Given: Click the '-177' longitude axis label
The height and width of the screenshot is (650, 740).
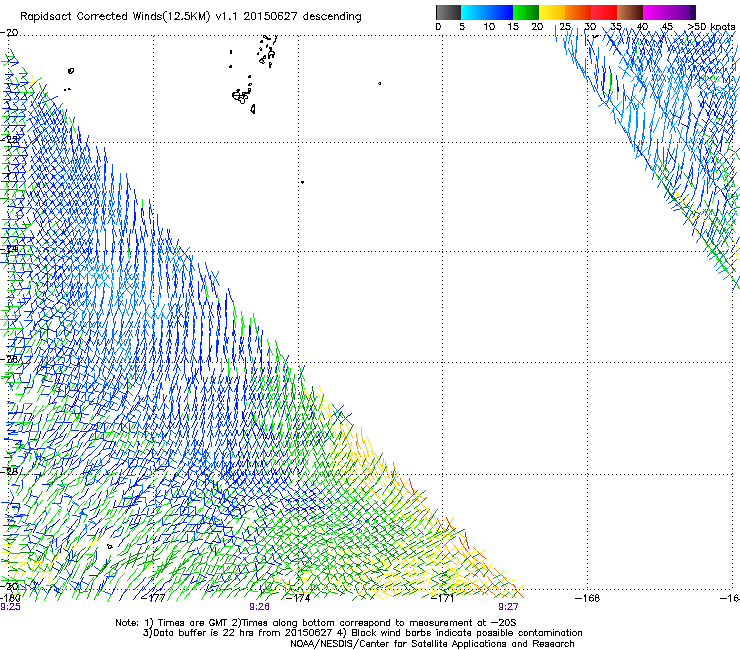Looking at the screenshot, I should 154,598.
